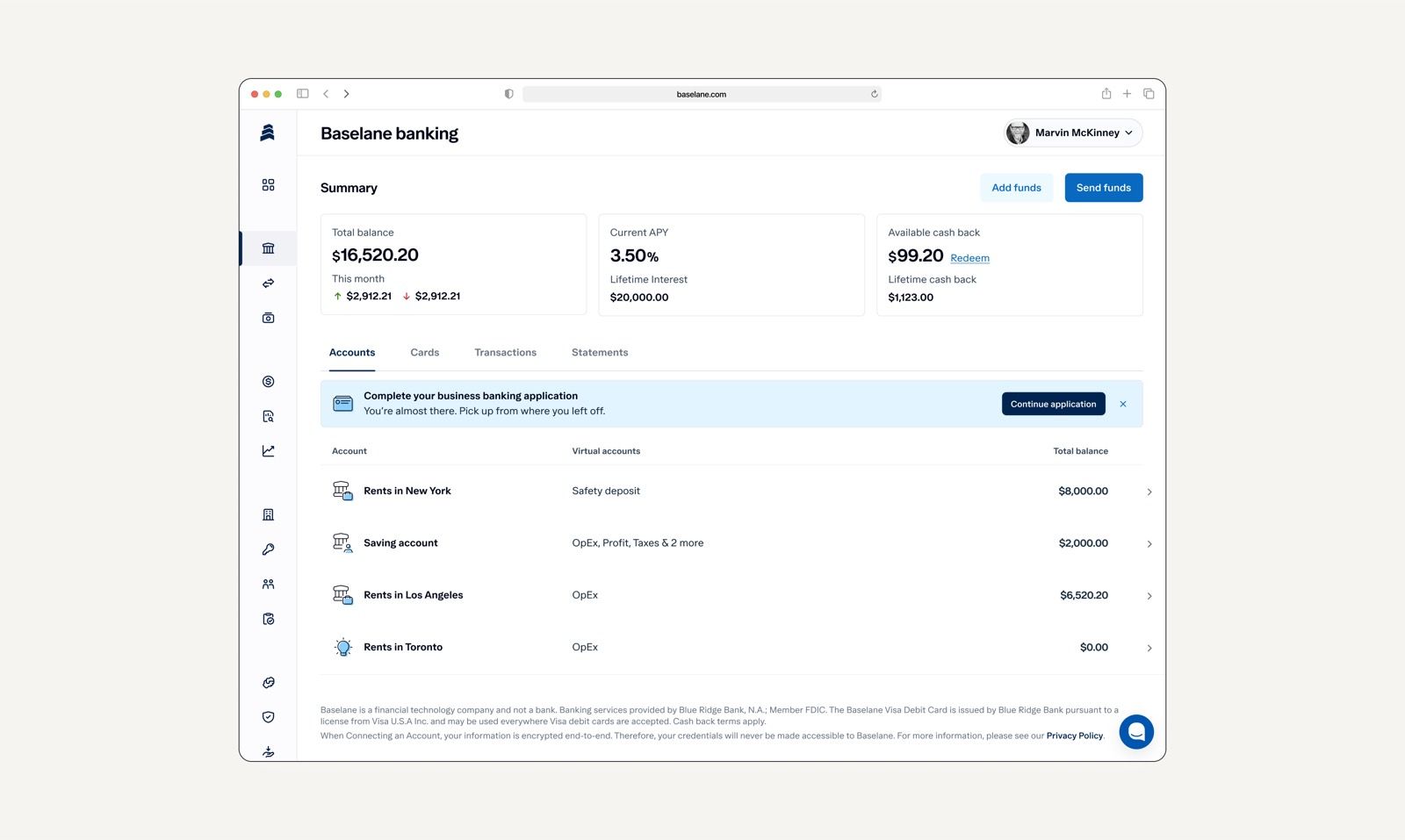Click the Baselane logo in the sidebar

[x=268, y=133]
